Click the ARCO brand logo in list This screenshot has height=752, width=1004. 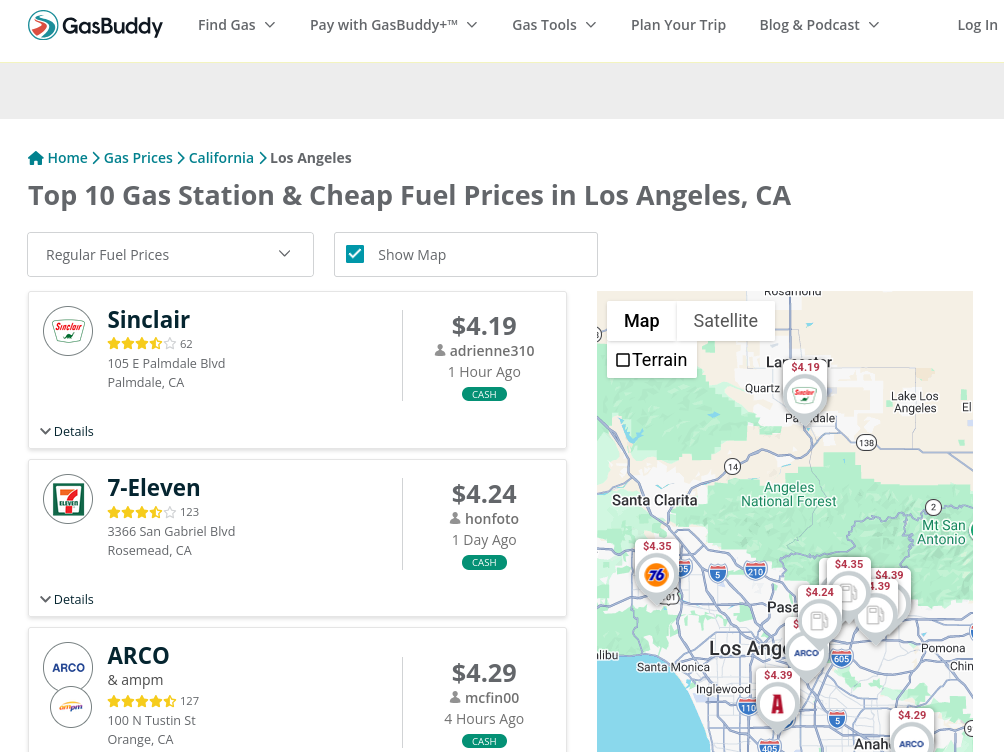click(x=68, y=667)
